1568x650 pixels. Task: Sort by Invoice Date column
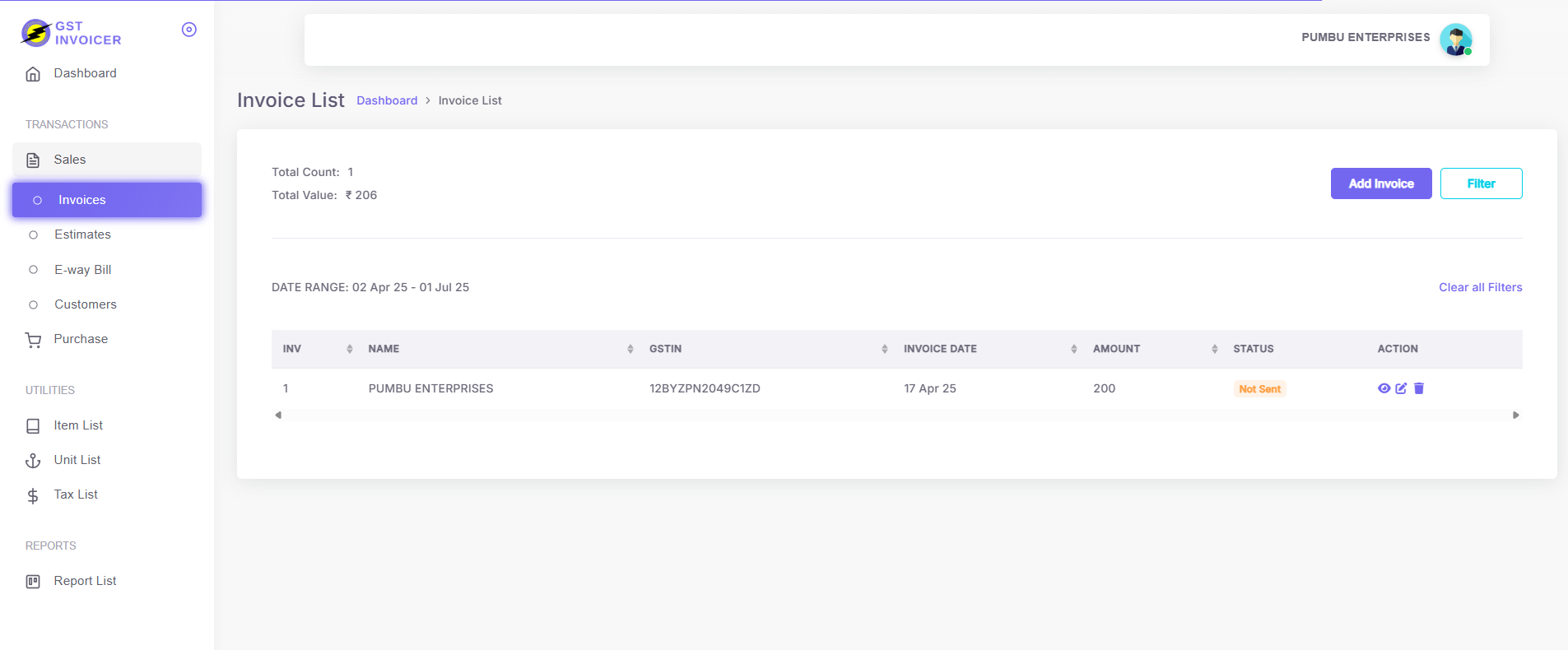pos(1073,349)
